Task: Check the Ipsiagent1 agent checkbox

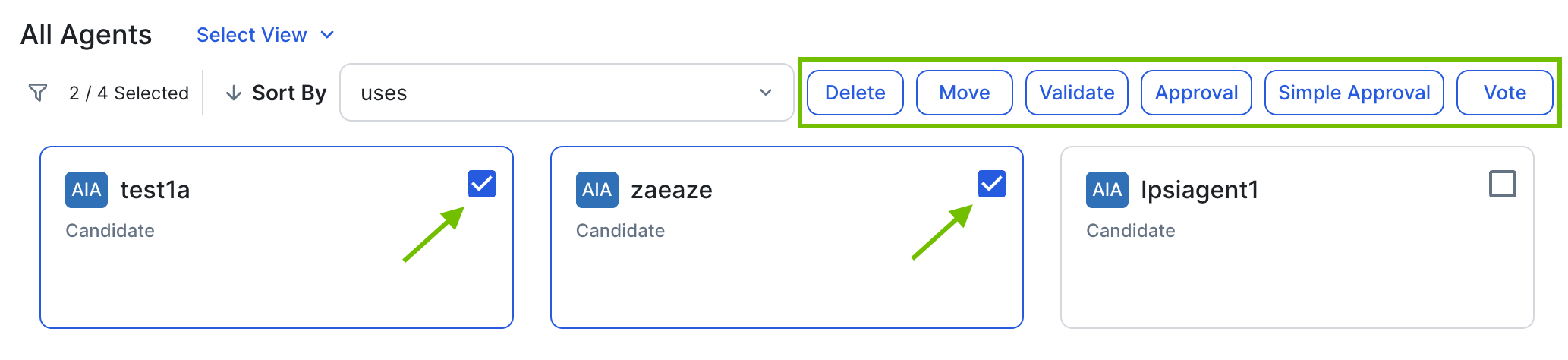Action: [1502, 184]
